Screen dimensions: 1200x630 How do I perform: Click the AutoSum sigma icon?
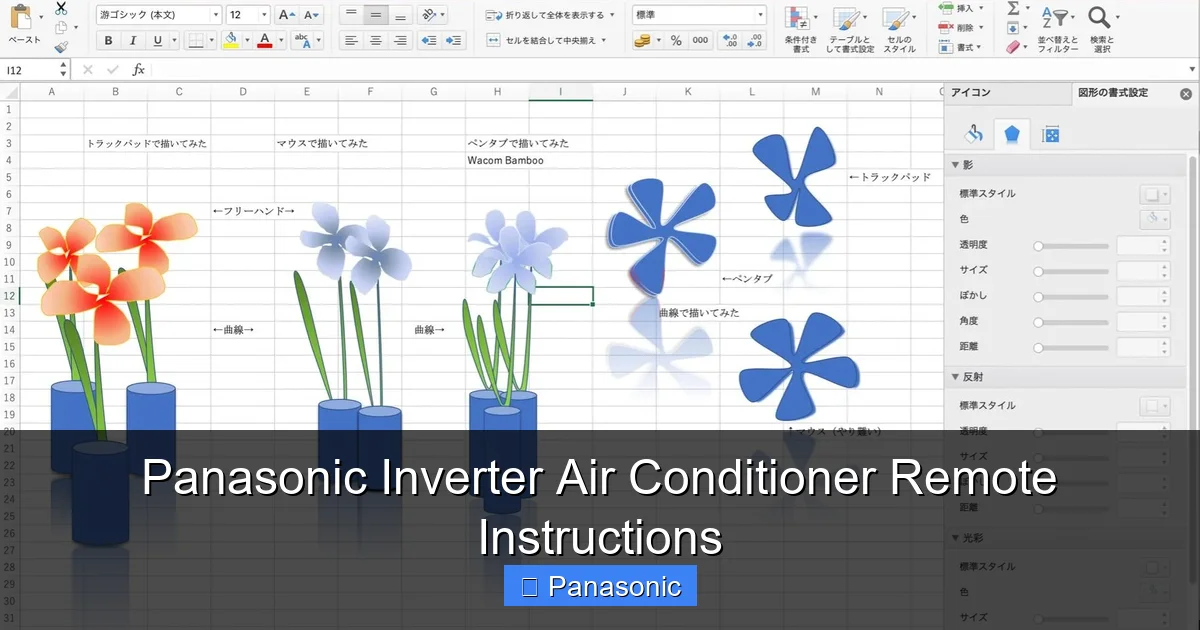(1015, 8)
